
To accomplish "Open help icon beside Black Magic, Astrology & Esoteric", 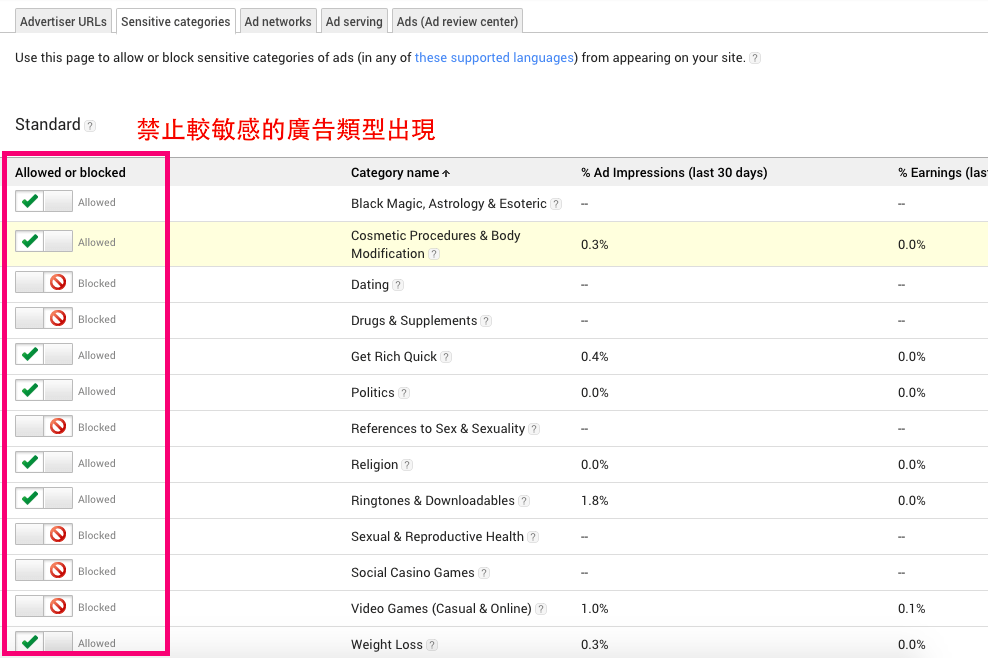I will point(556,204).
